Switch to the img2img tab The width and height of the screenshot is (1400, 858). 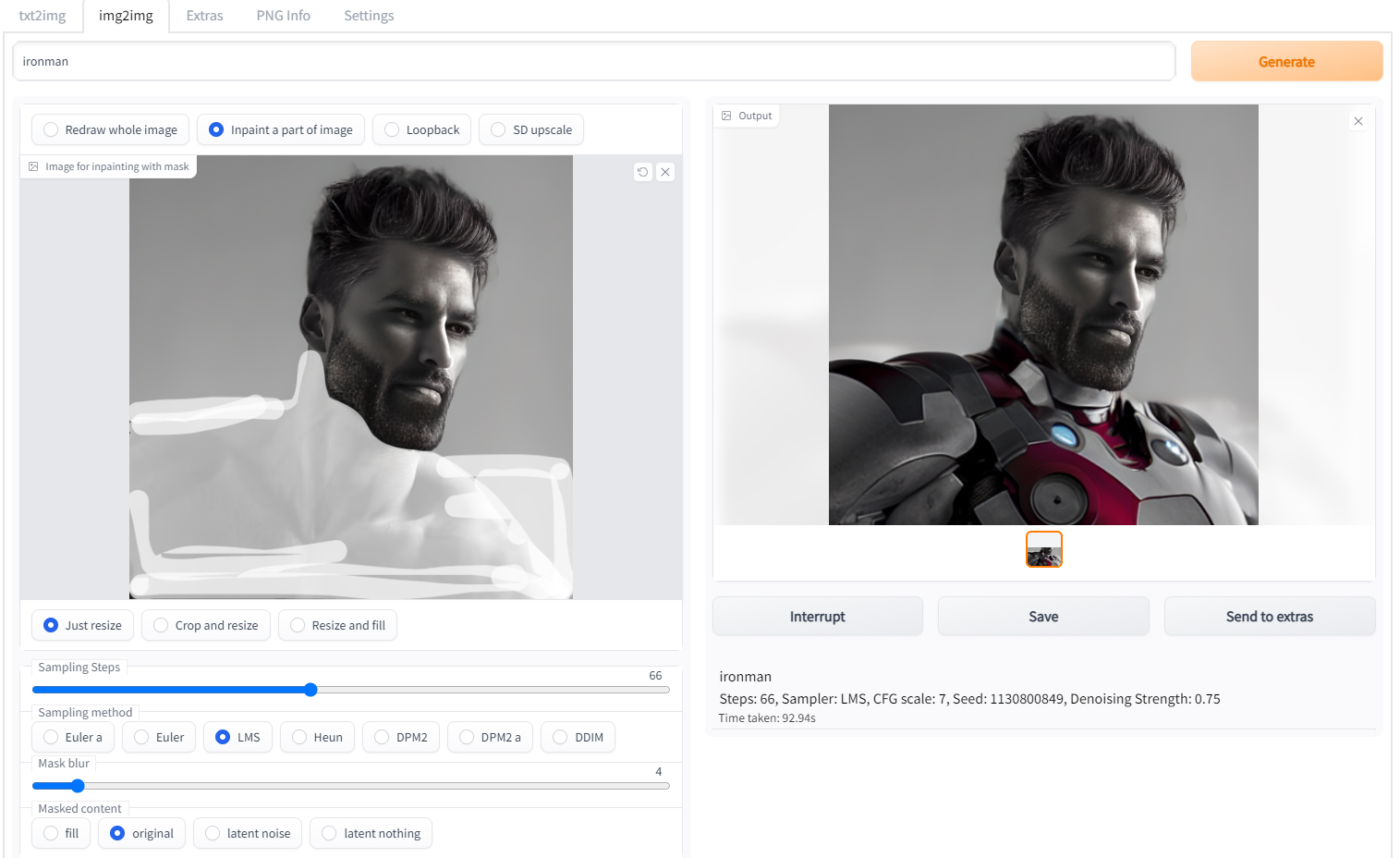[x=126, y=16]
